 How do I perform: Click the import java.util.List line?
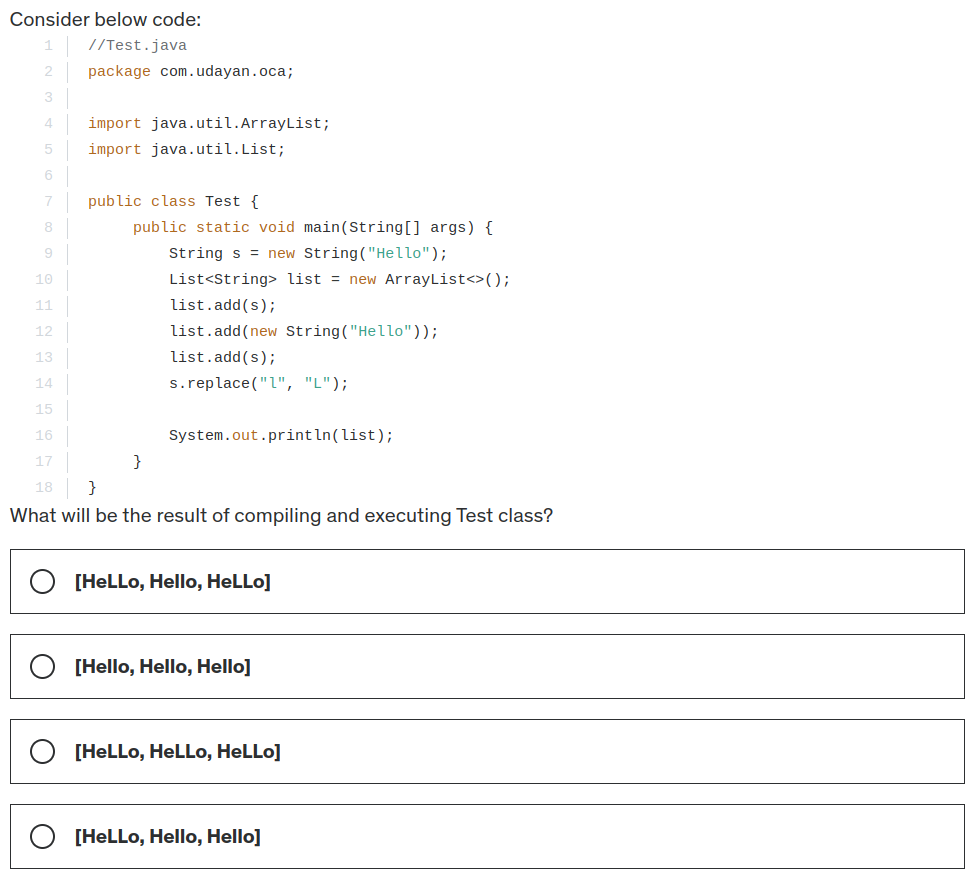(x=186, y=149)
